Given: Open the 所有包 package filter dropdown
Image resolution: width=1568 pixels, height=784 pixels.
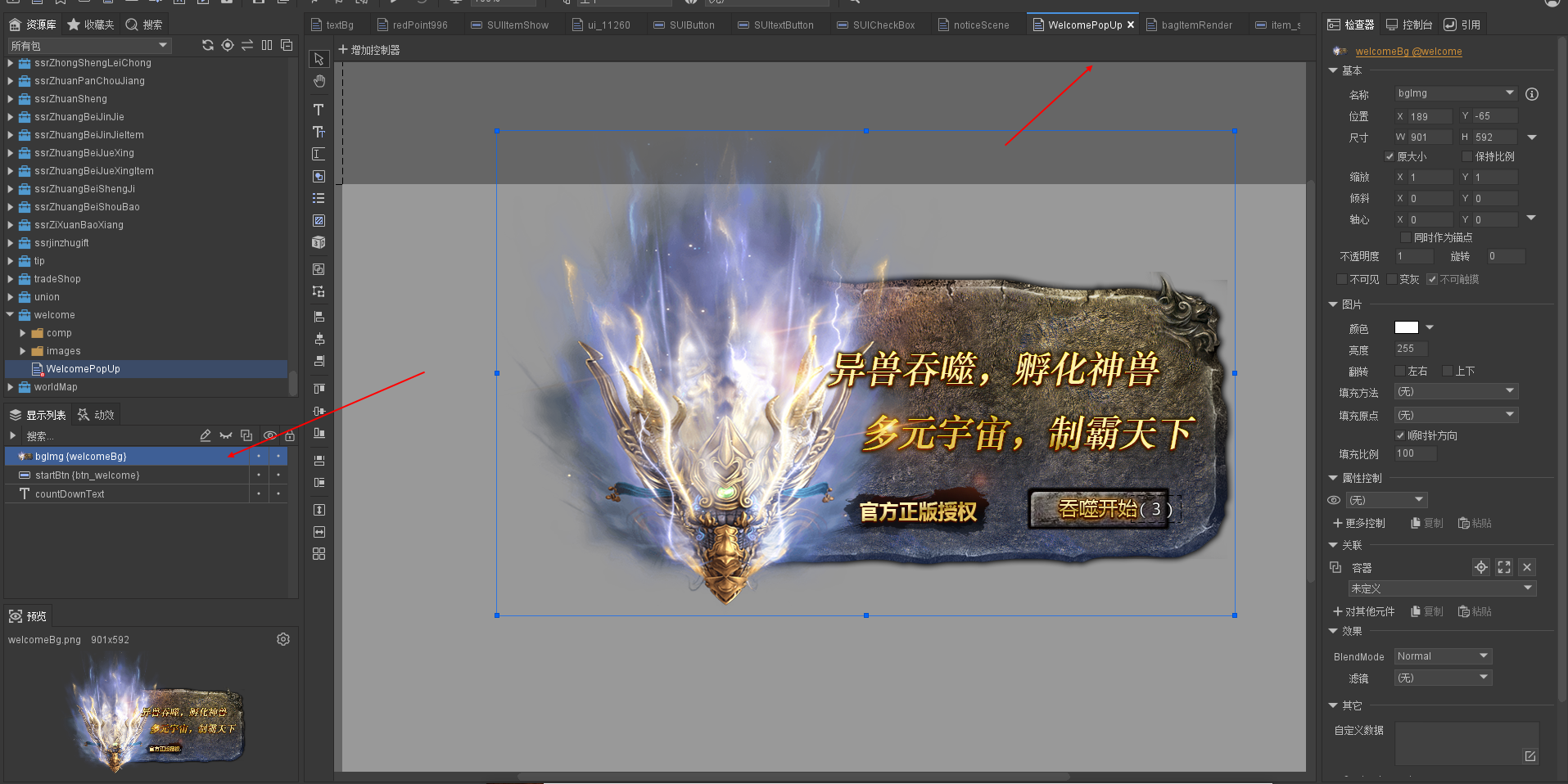Looking at the screenshot, I should [88, 46].
